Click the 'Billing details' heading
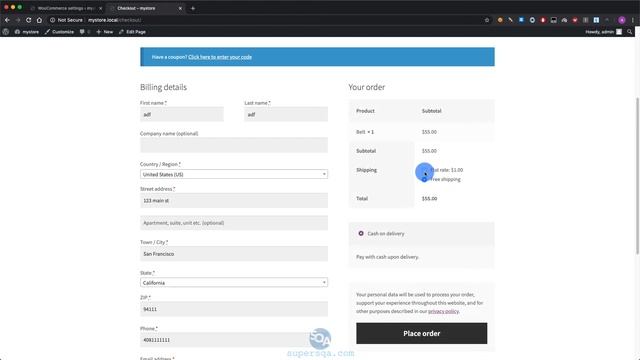Viewport: 640px width, 360px height. coord(163,87)
